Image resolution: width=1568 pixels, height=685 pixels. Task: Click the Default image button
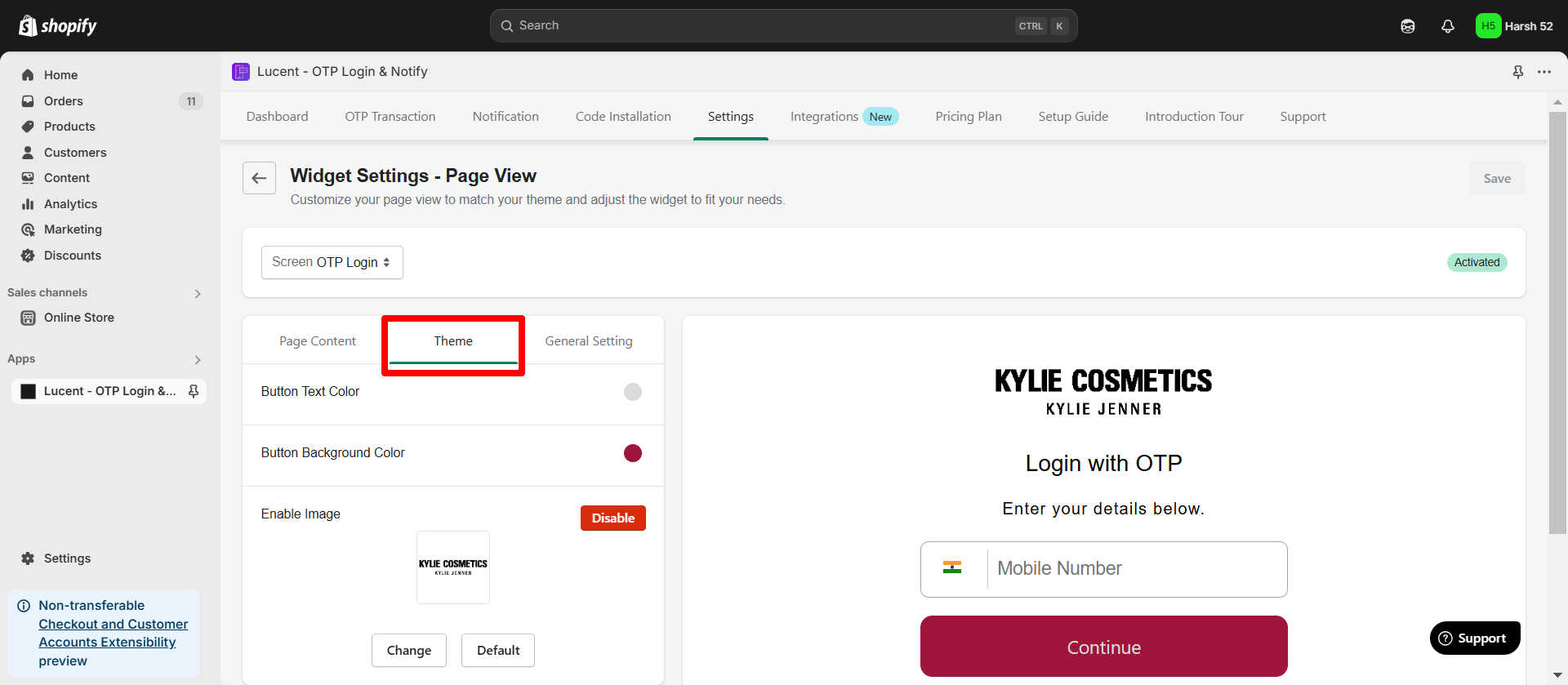[498, 651]
